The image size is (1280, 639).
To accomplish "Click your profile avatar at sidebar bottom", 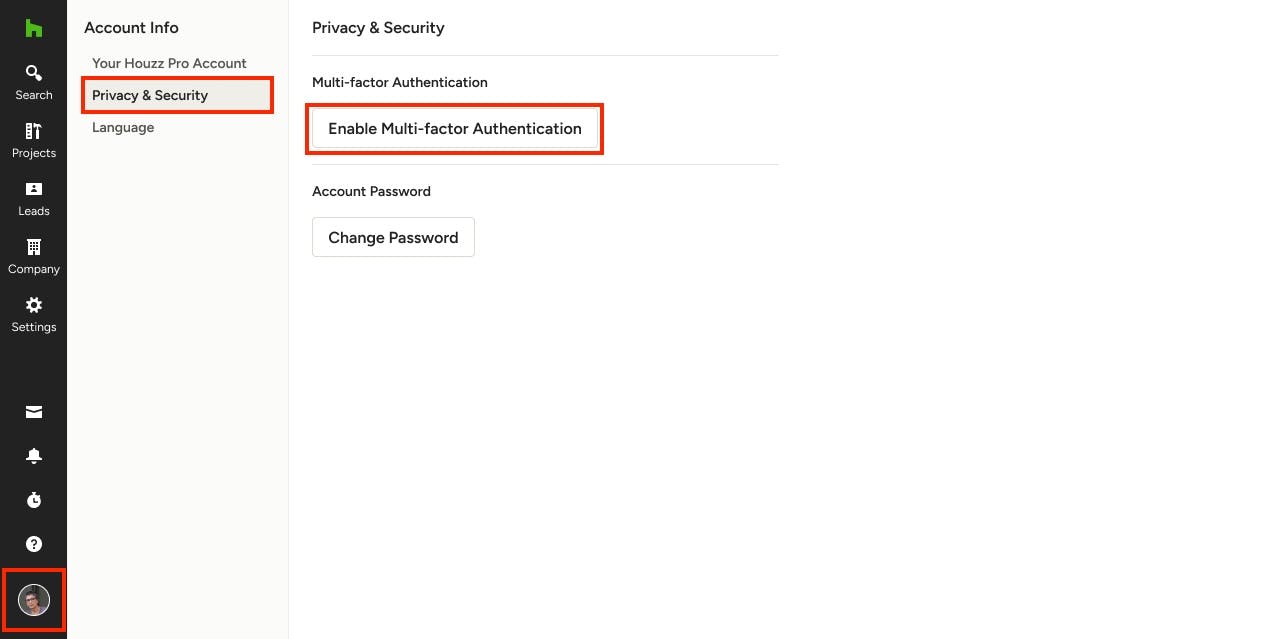I will point(33,599).
